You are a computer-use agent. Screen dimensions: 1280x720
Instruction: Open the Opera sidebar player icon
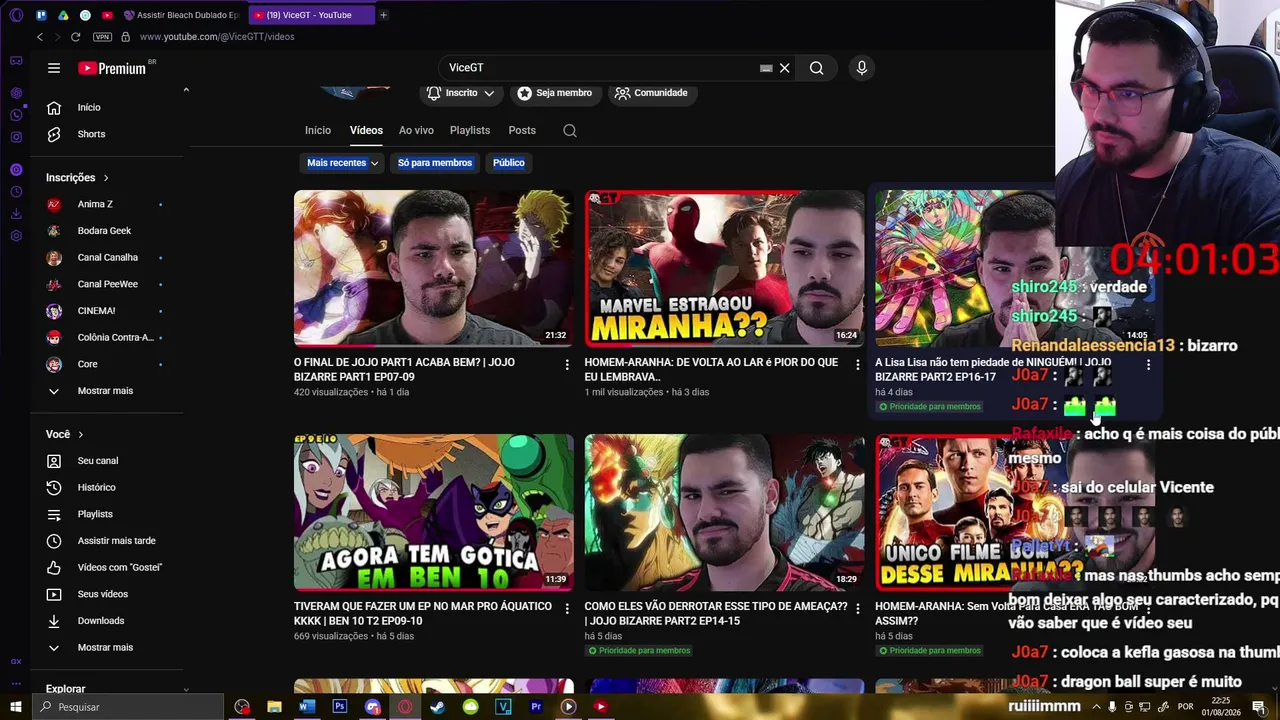click(x=16, y=170)
